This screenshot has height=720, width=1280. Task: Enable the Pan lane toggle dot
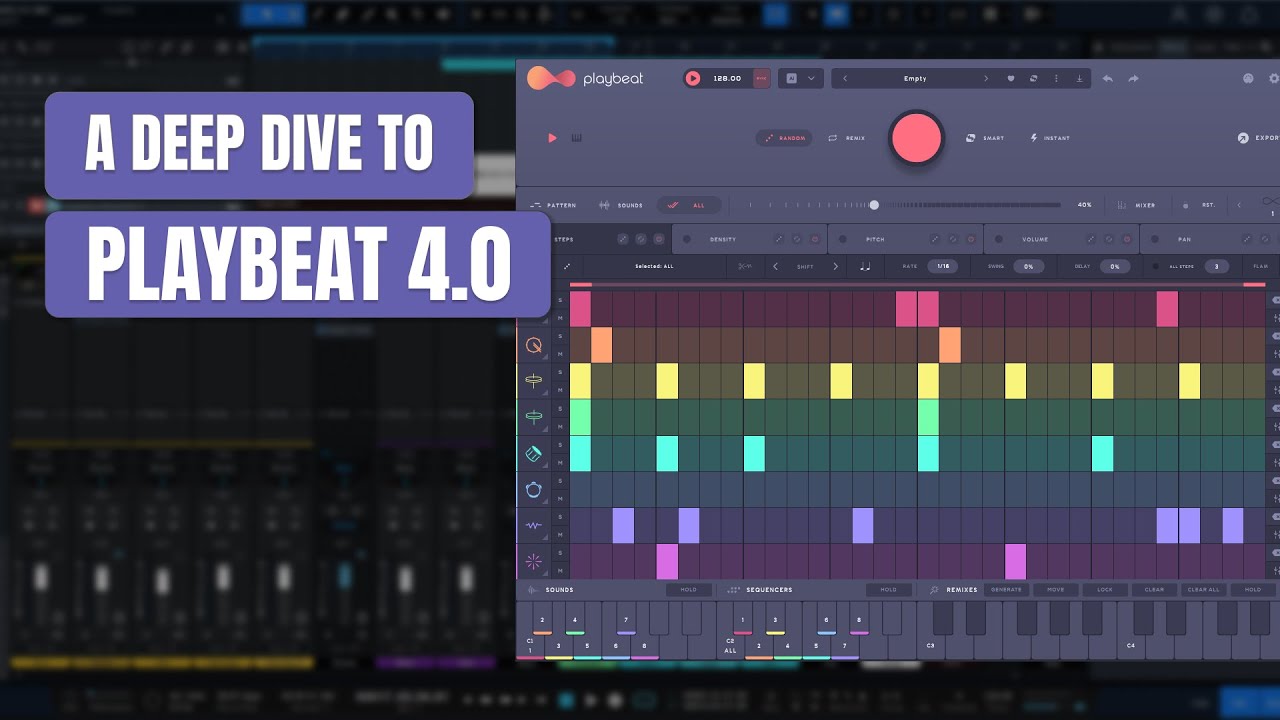pyautogui.click(x=1155, y=239)
